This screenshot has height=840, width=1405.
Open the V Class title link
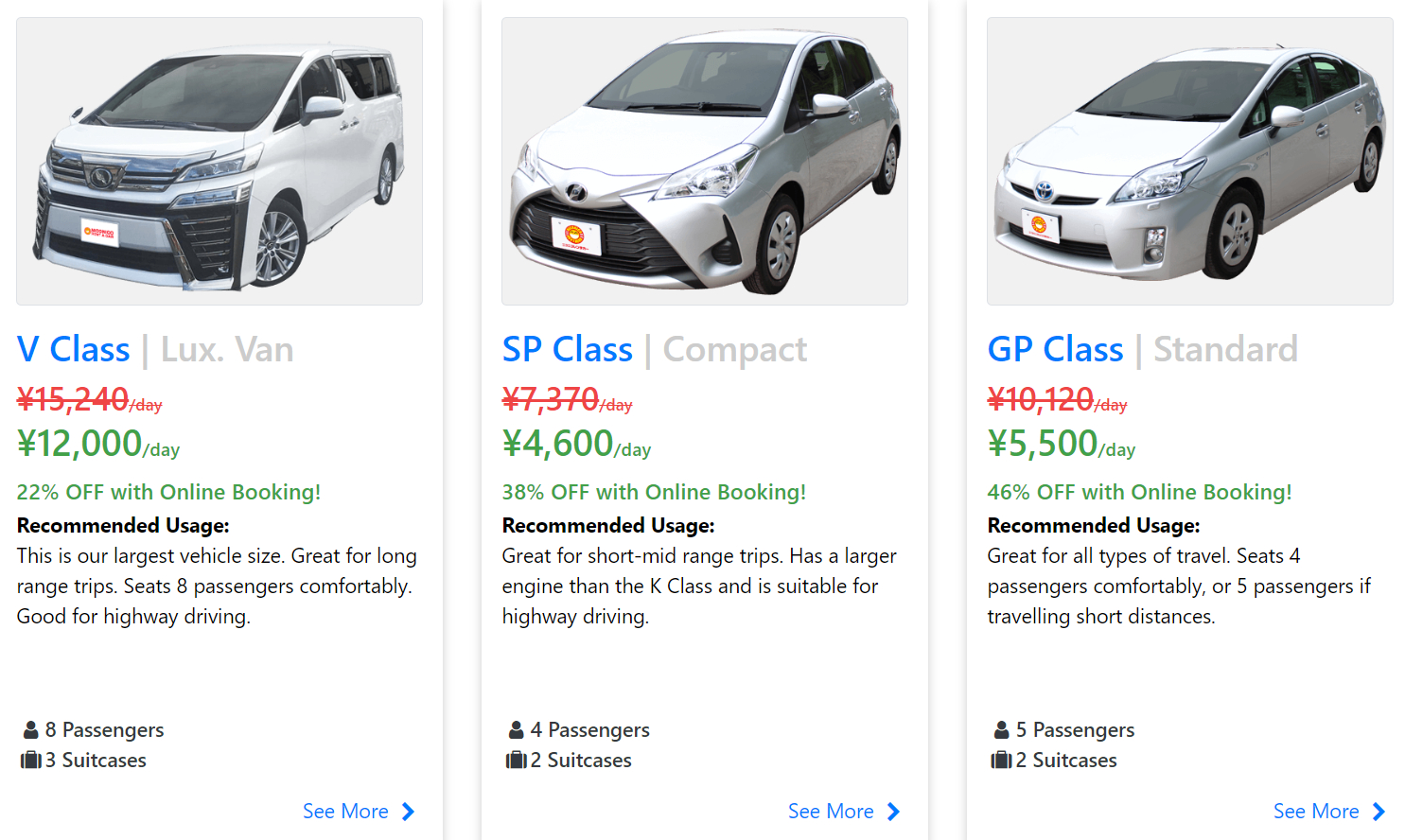pos(74,349)
